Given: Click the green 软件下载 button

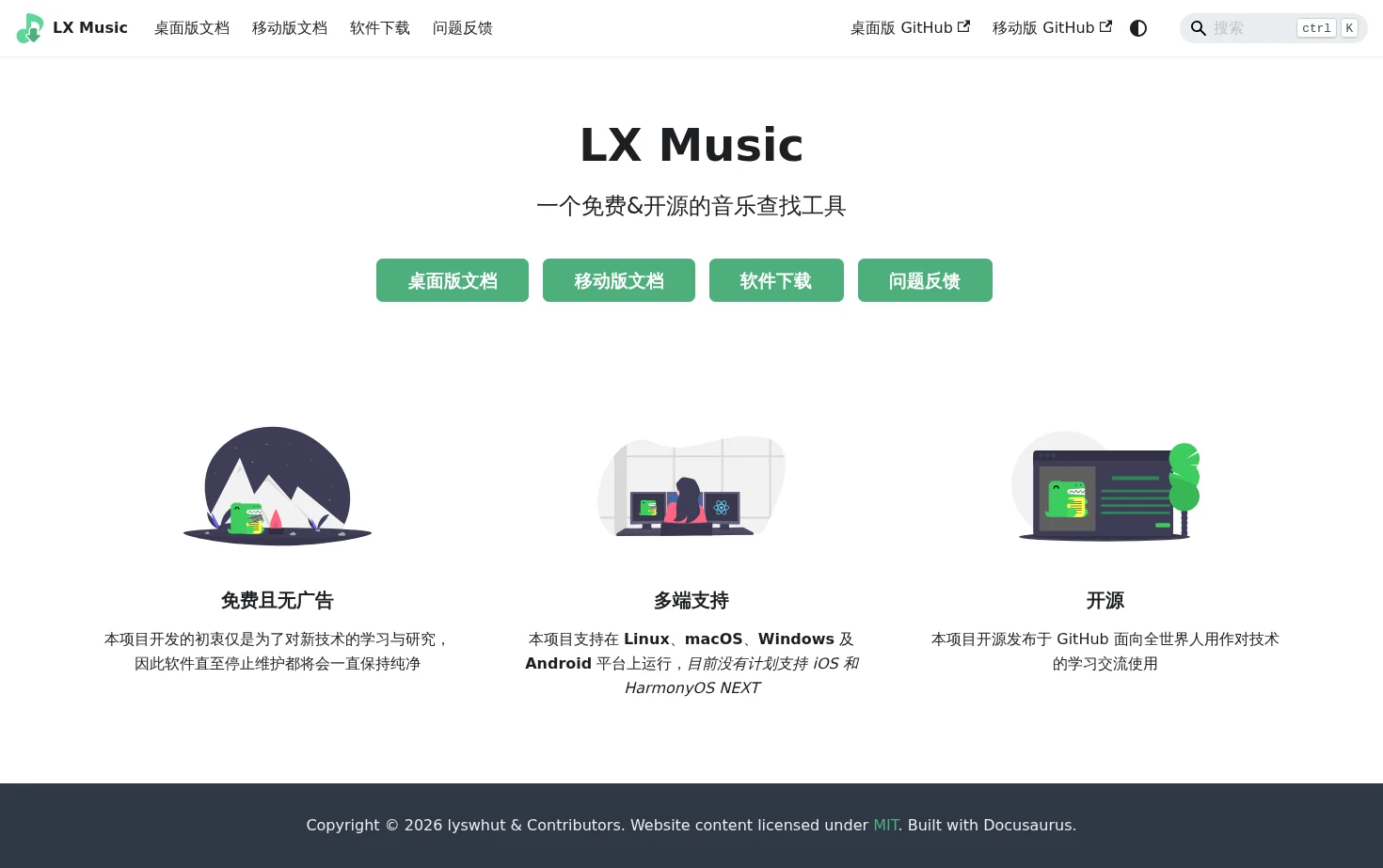Looking at the screenshot, I should pos(776,280).
